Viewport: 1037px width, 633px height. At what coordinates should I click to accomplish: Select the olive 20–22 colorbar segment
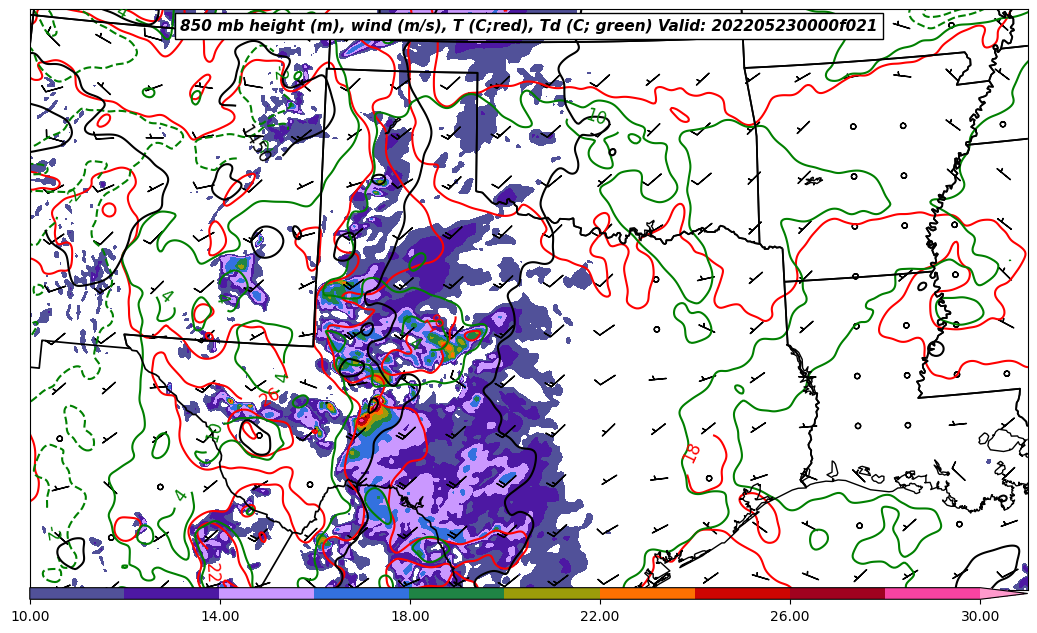(552, 593)
